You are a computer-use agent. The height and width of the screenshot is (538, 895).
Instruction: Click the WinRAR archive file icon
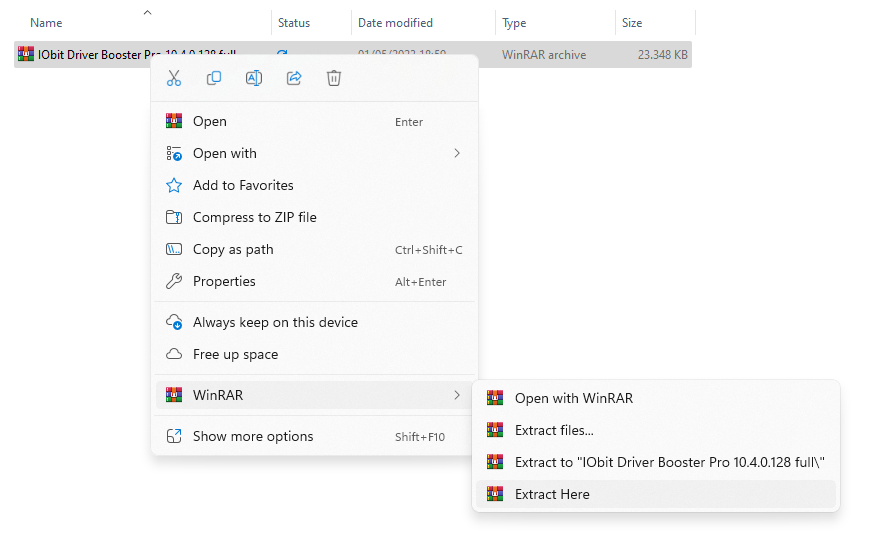click(x=26, y=55)
